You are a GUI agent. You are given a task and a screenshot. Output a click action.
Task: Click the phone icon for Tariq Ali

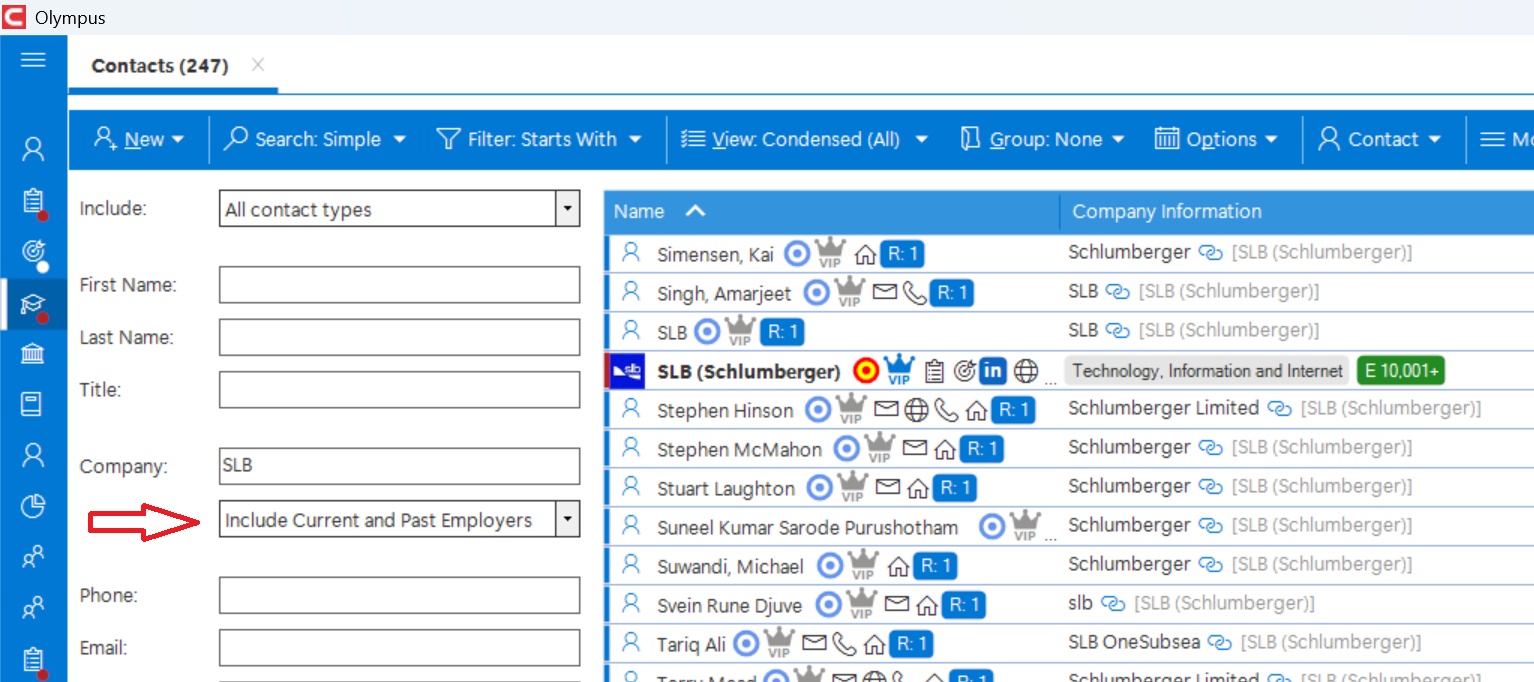[845, 644]
